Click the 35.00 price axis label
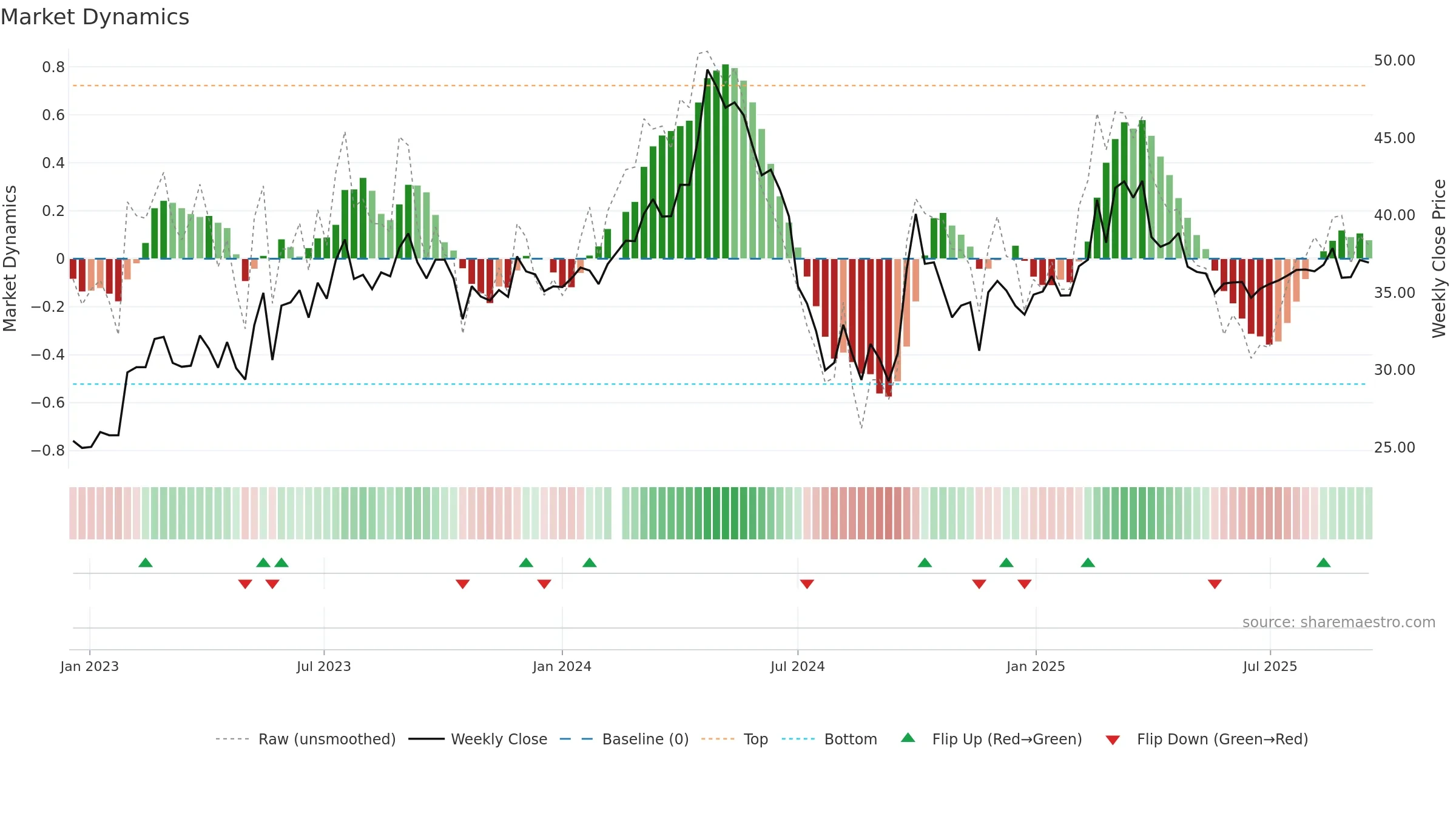The height and width of the screenshot is (819, 1456). (1395, 293)
